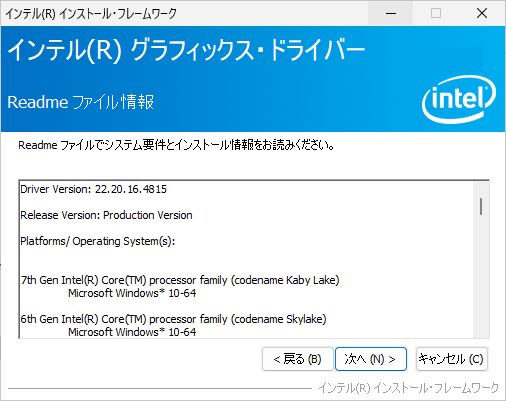This screenshot has height=401, width=506.
Task: Click the empty scrollbar track below the thumb
Action: 481,277
